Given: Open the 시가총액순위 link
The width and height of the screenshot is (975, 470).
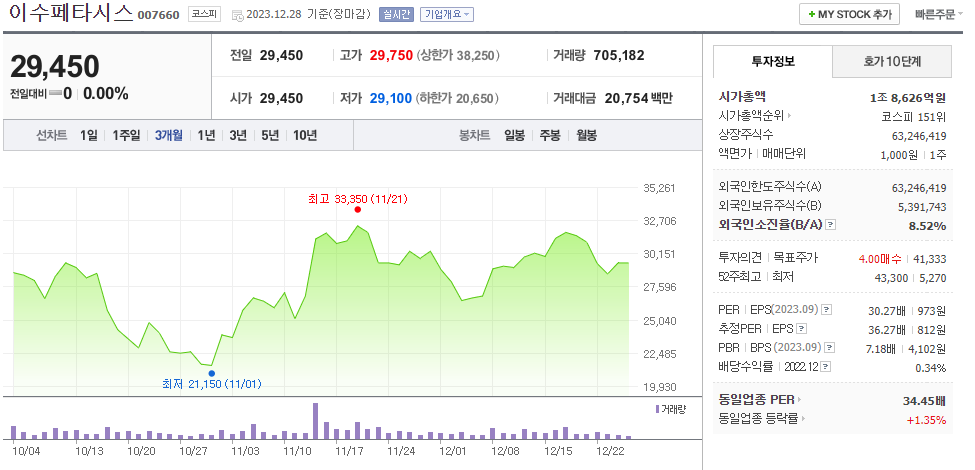Looking at the screenshot, I should click(x=755, y=116).
